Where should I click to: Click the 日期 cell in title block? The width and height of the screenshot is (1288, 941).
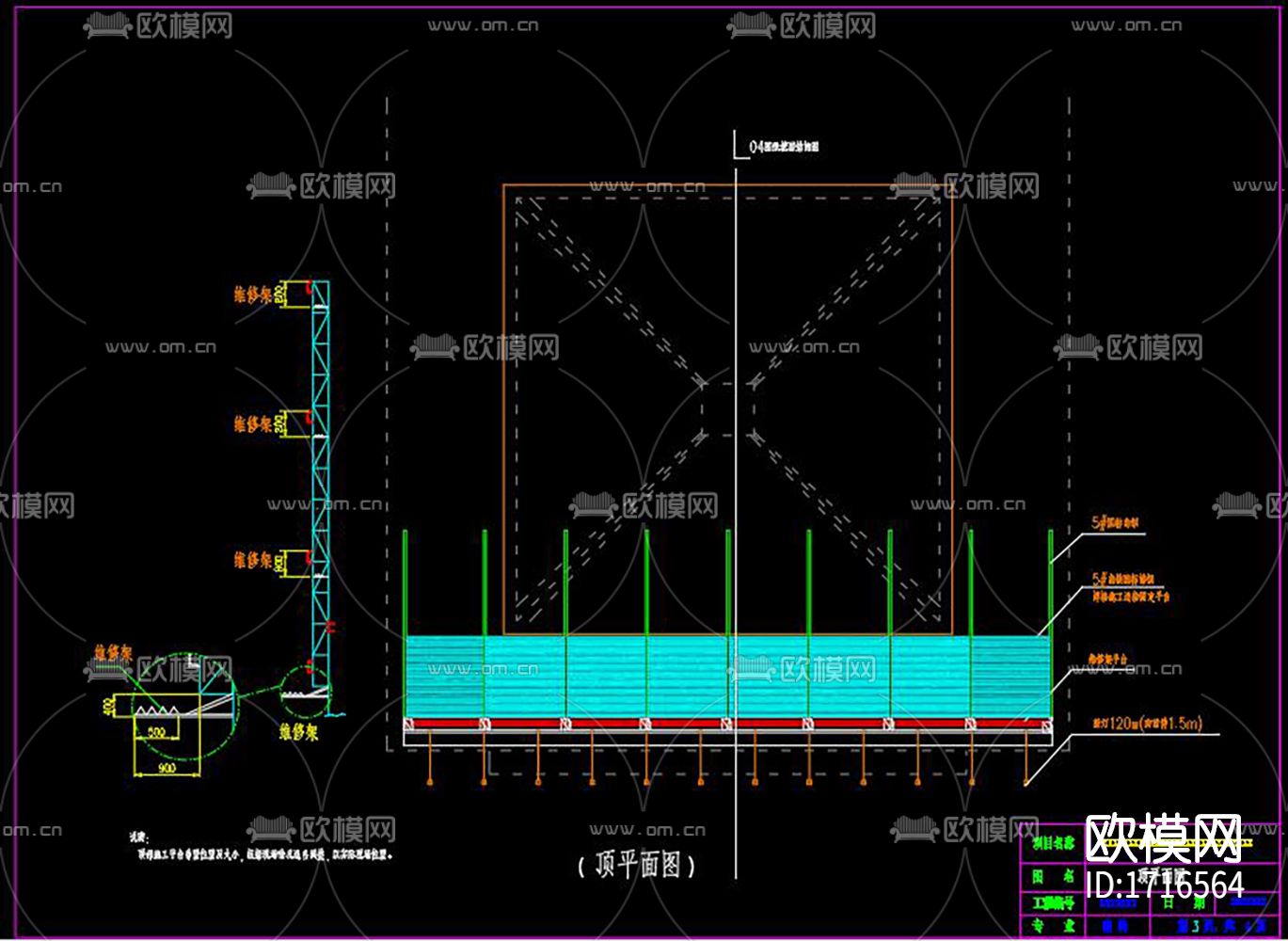click(1184, 903)
